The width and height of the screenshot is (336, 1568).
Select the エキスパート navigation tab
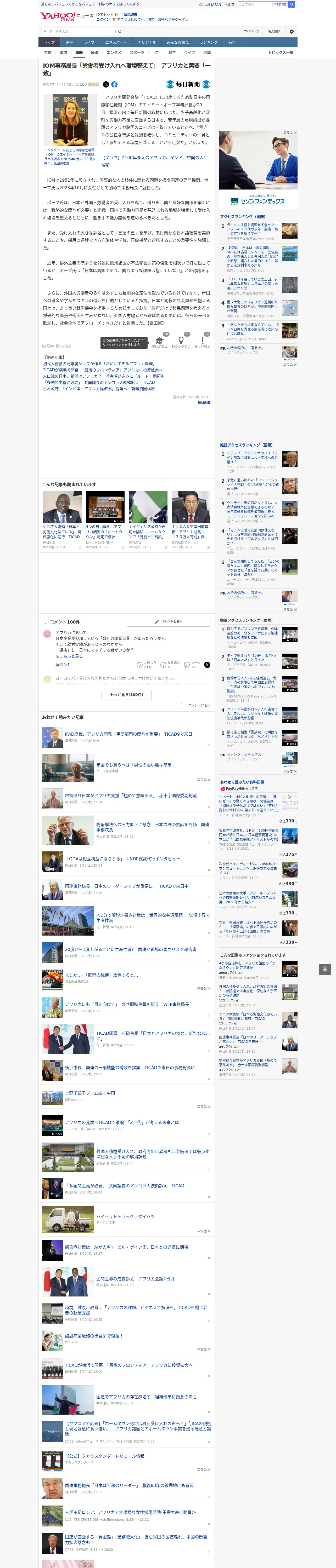[x=116, y=43]
